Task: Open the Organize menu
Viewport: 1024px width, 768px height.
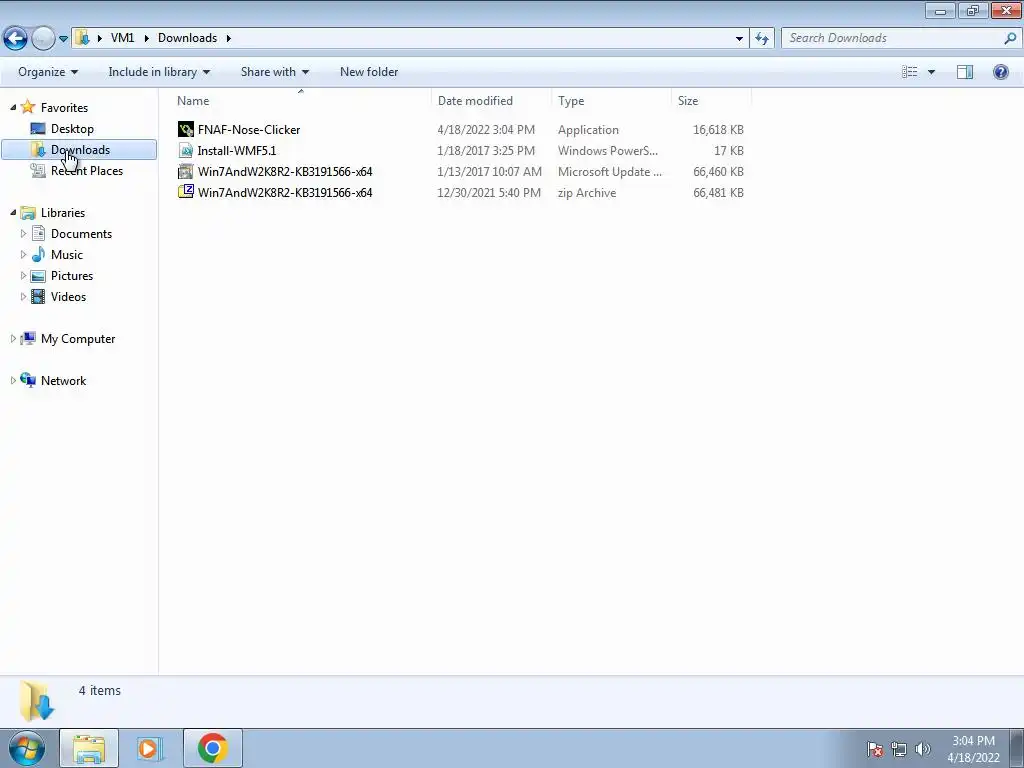Action: coord(48,72)
